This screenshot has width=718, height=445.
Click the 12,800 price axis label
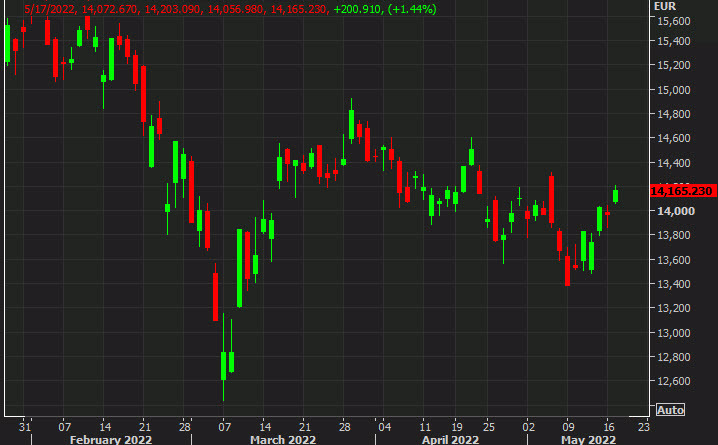click(x=674, y=357)
